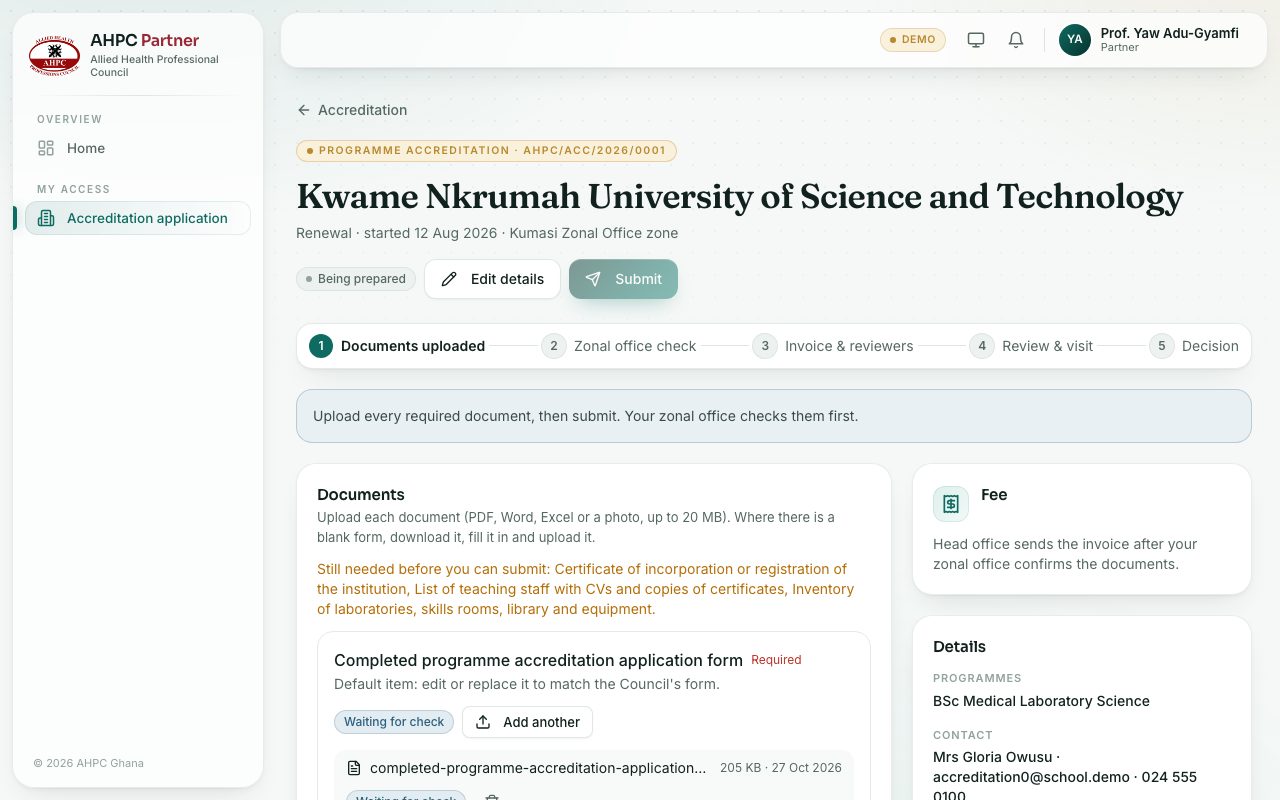Click the Still needed before submit warning
This screenshot has width=1280, height=800.
tap(585, 589)
